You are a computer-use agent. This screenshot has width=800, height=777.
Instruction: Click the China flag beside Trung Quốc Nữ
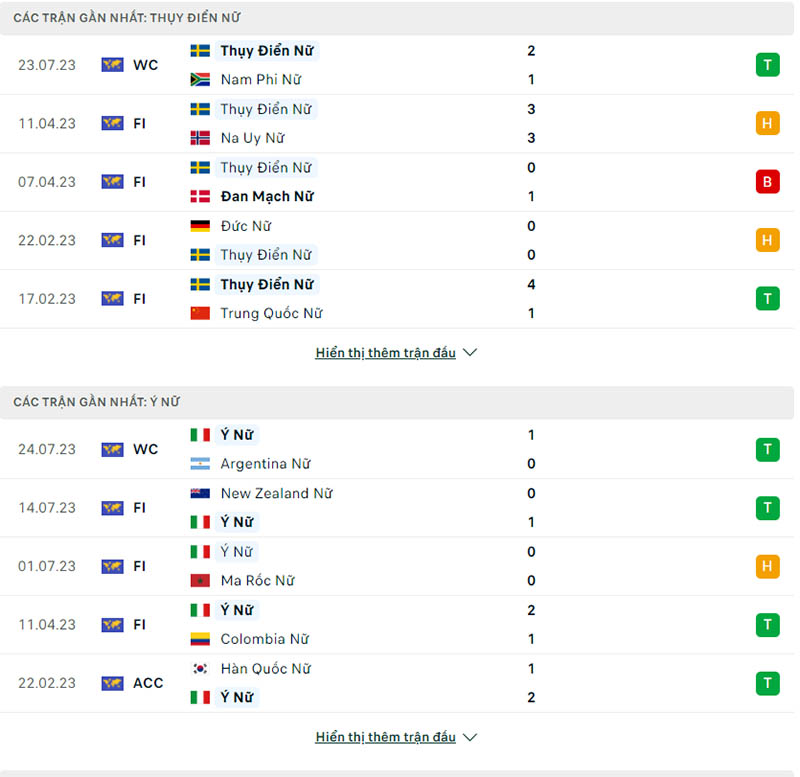200,313
